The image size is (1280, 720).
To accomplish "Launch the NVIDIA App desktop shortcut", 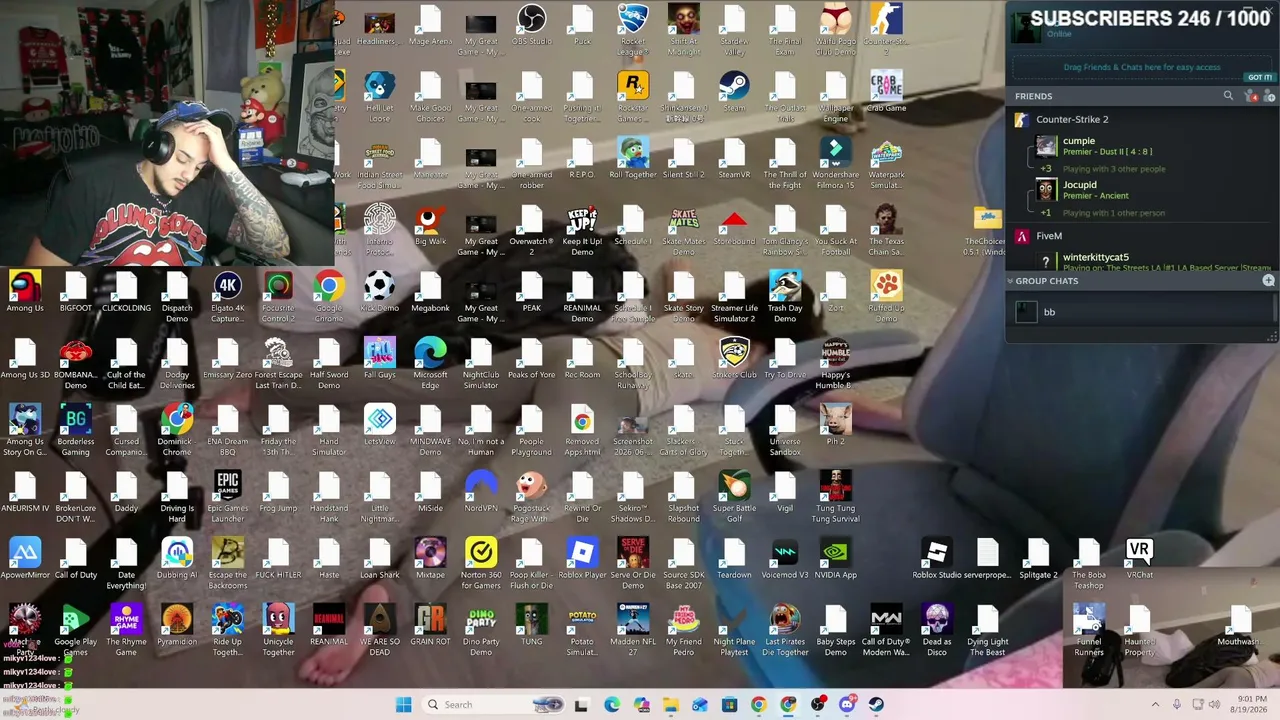I will point(835,559).
